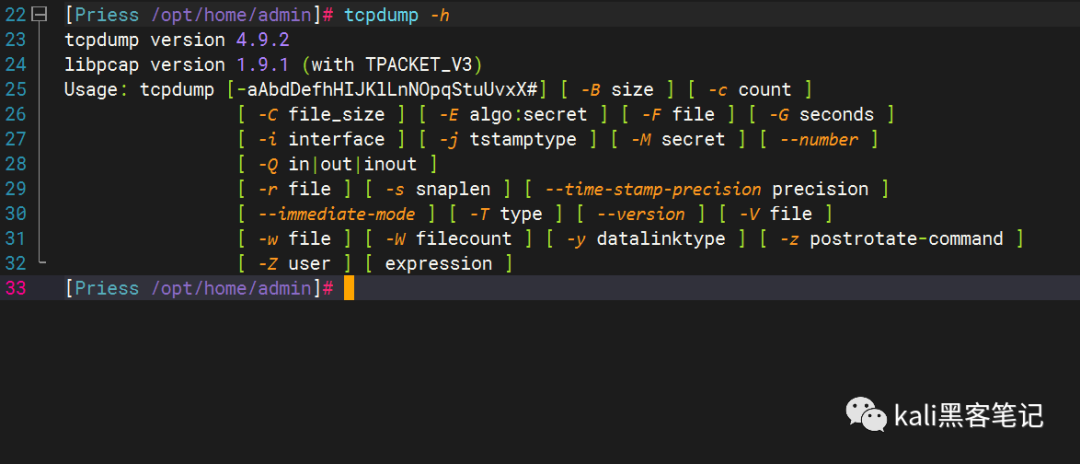Click the word 'user' on line 32
This screenshot has width=1080, height=464.
tap(309, 263)
